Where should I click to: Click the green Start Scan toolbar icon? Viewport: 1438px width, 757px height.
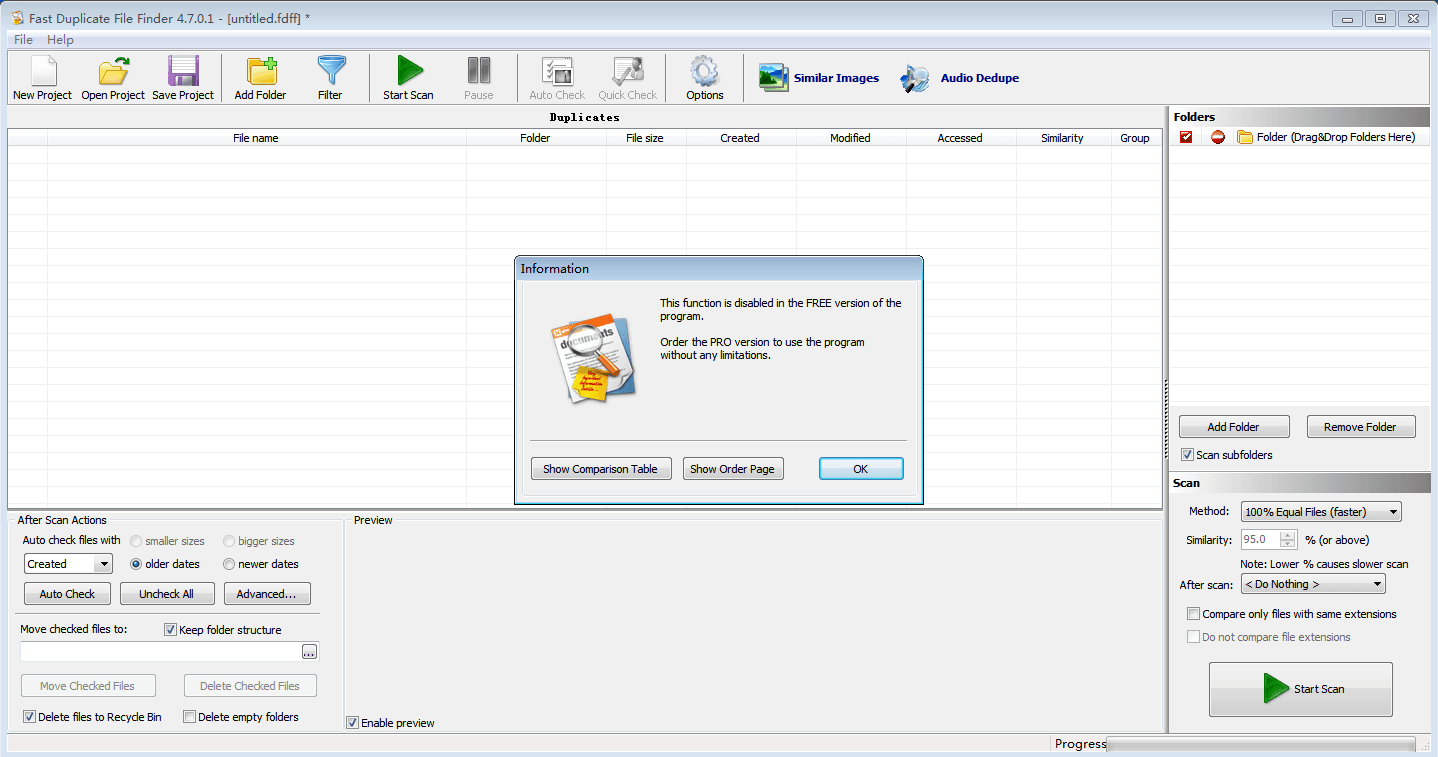(x=408, y=78)
